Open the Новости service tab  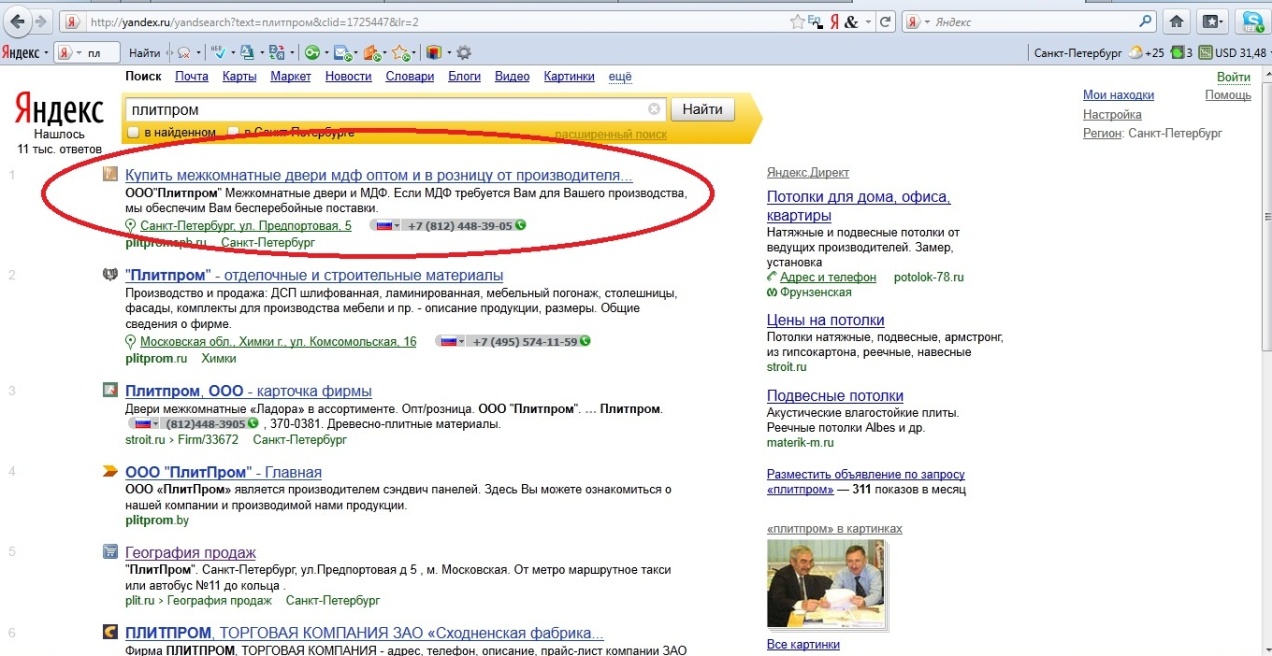tap(348, 76)
